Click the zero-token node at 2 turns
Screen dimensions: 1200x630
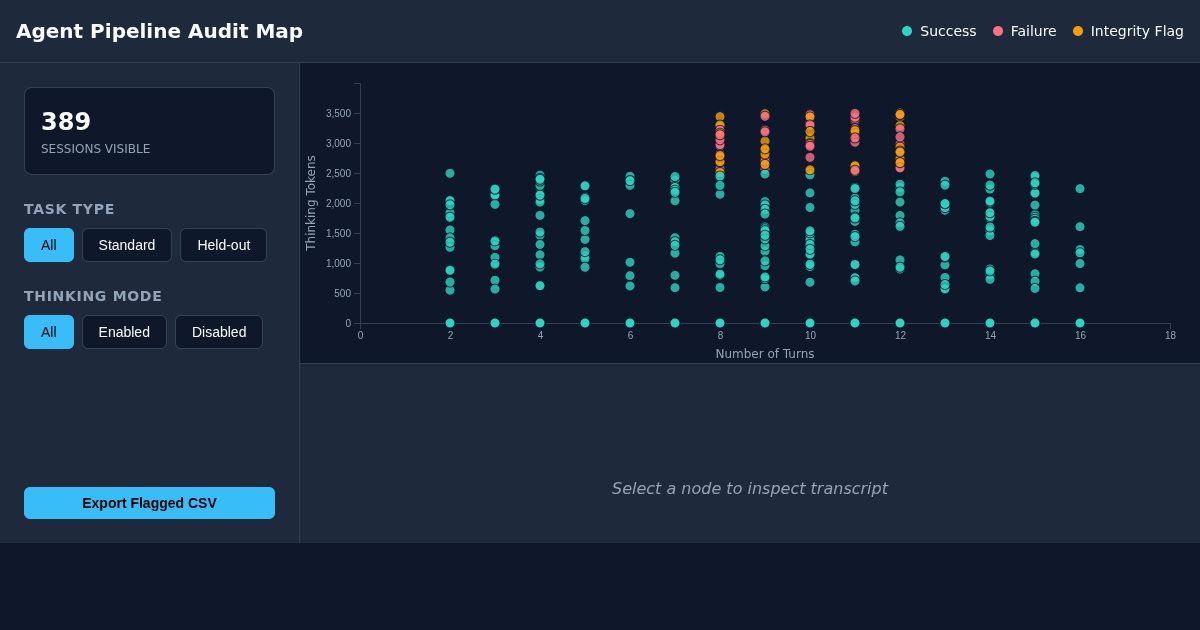click(450, 323)
